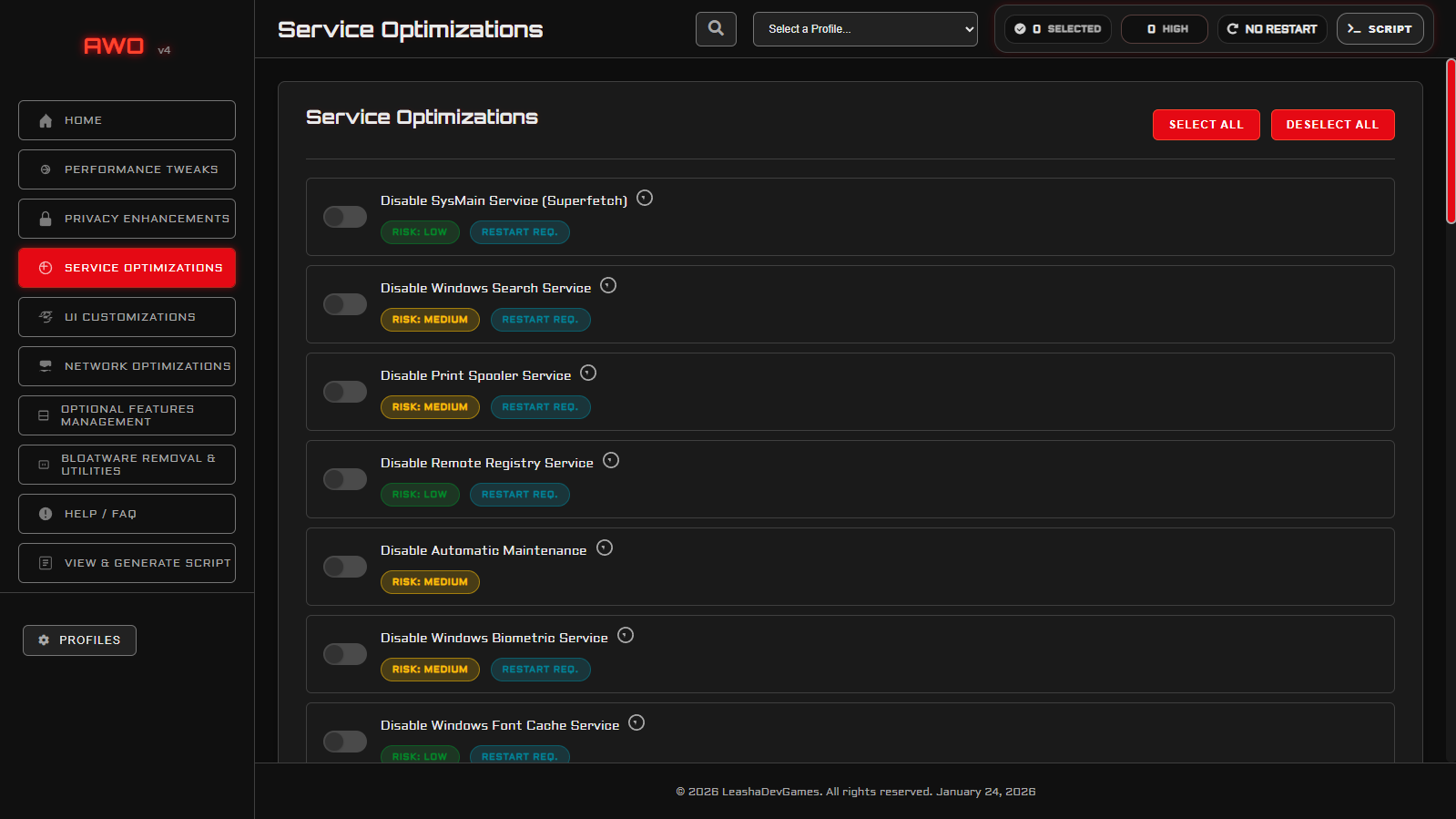
Task: Click info icon beside Disable Automatic Maintenance
Action: 605,548
